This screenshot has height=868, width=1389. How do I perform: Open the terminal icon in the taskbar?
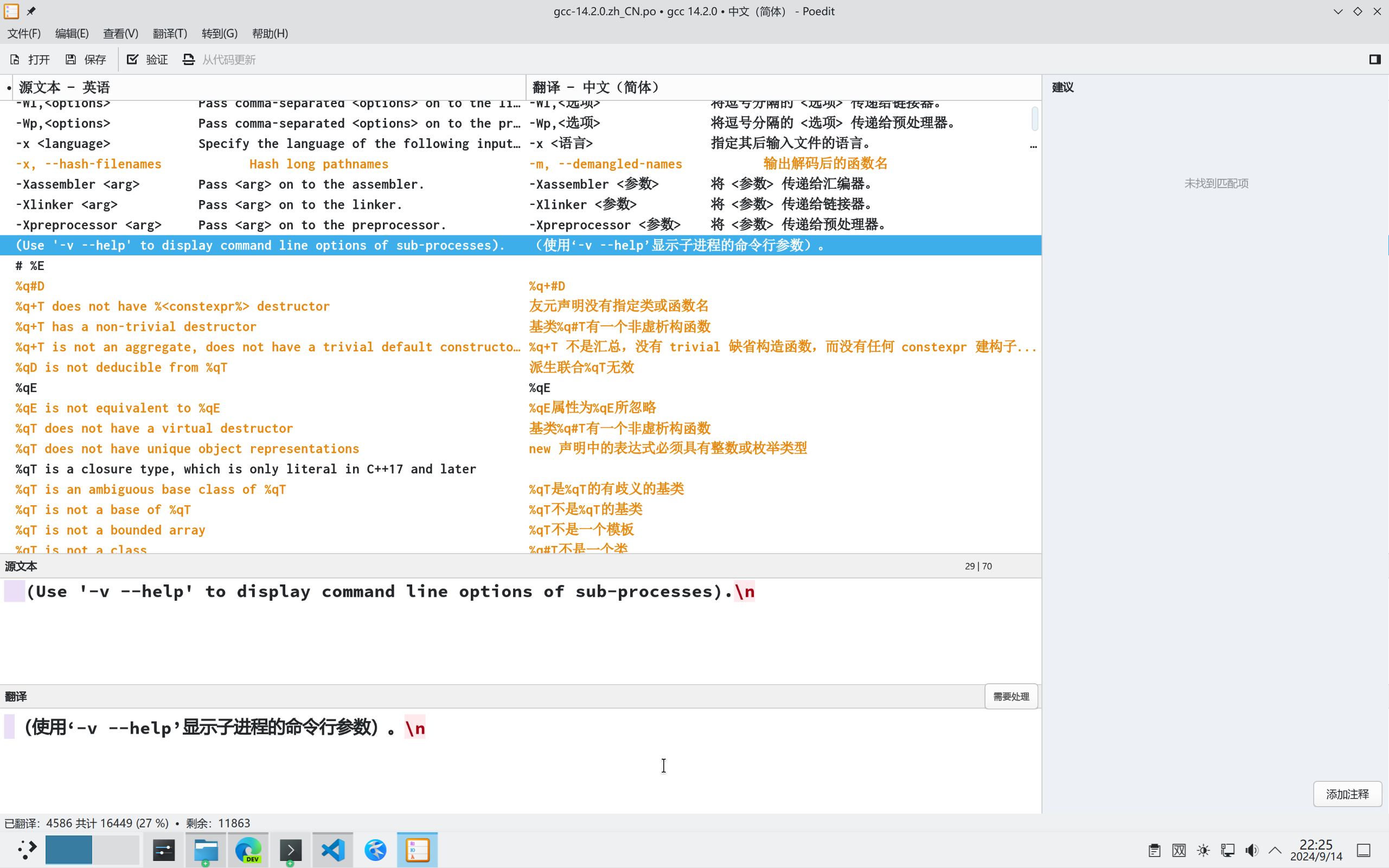(291, 850)
